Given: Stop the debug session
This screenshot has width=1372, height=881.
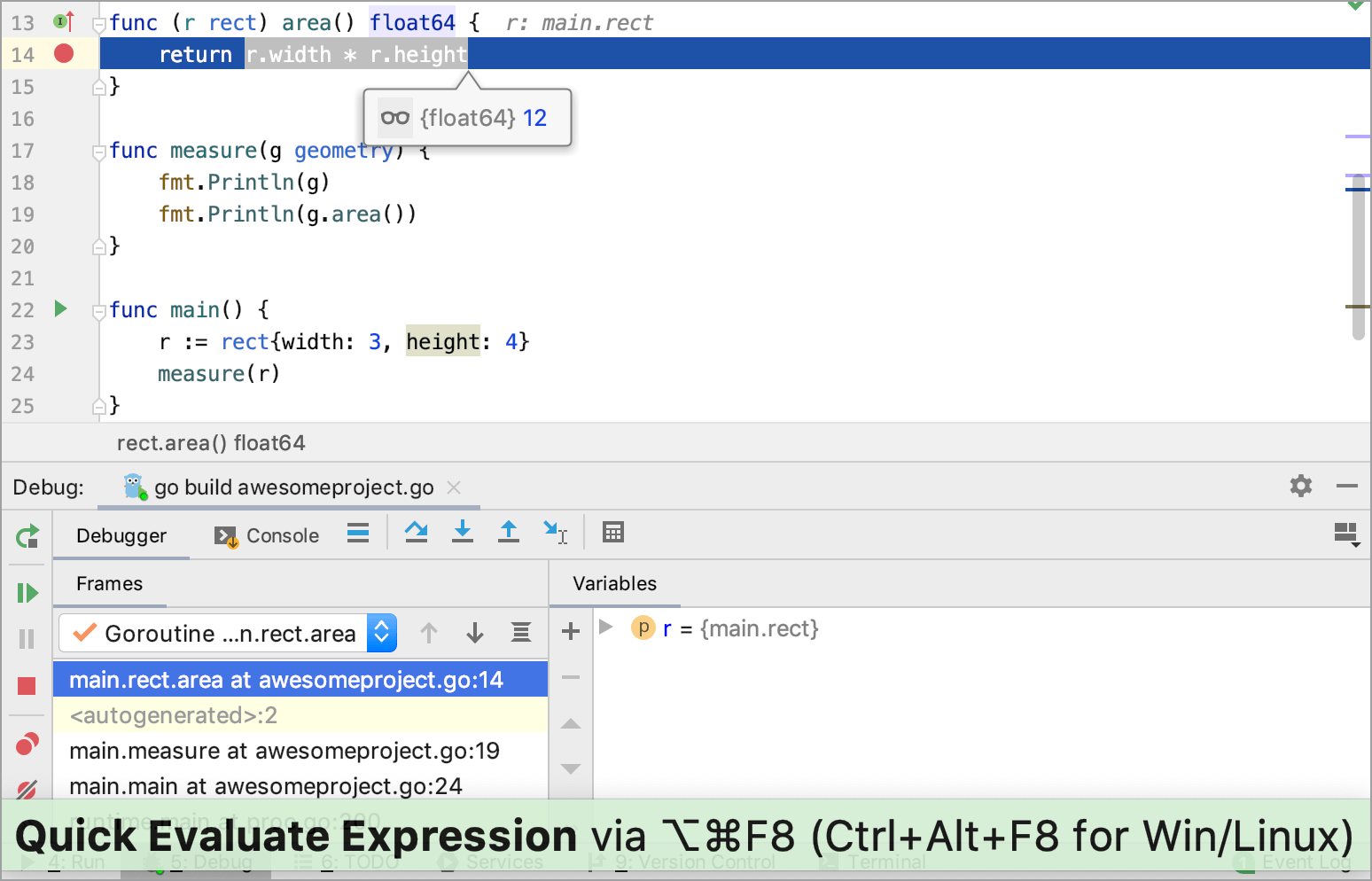Looking at the screenshot, I should click(27, 686).
